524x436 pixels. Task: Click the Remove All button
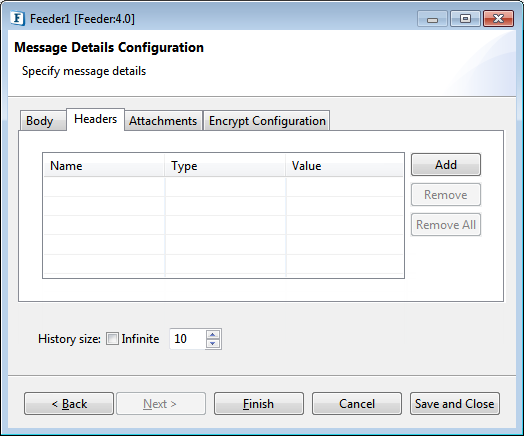(x=446, y=225)
